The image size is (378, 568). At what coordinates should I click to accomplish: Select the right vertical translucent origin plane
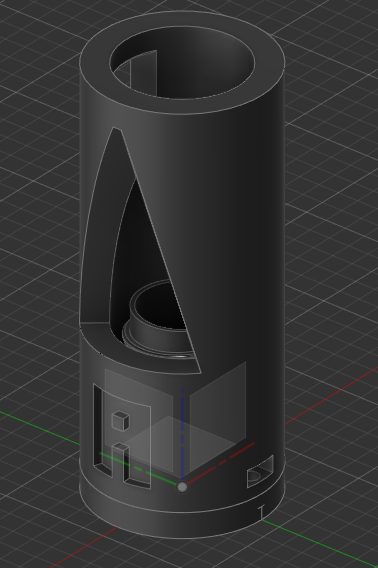[218, 417]
